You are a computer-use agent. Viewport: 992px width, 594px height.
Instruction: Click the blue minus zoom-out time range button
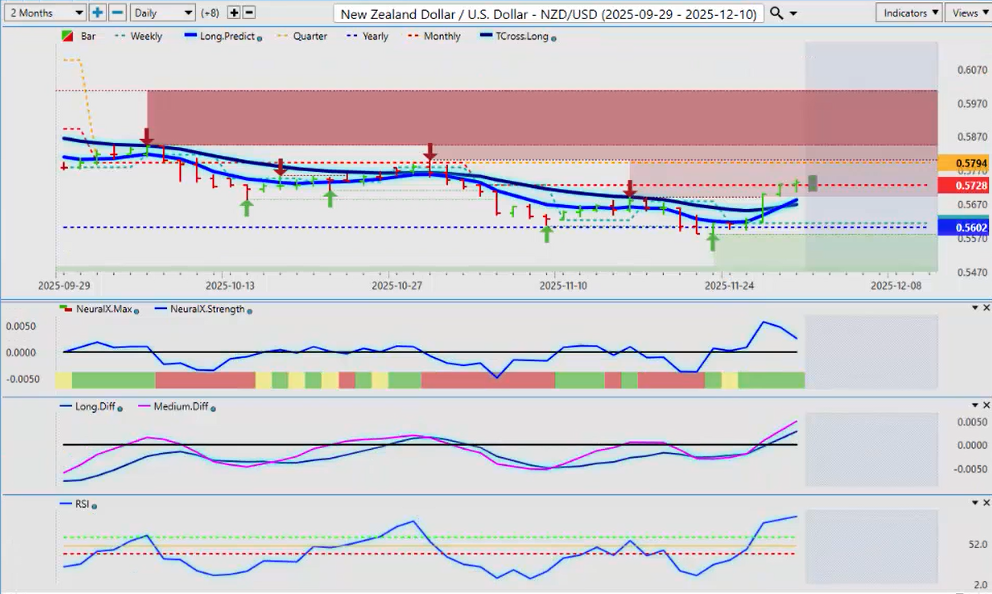(x=117, y=13)
